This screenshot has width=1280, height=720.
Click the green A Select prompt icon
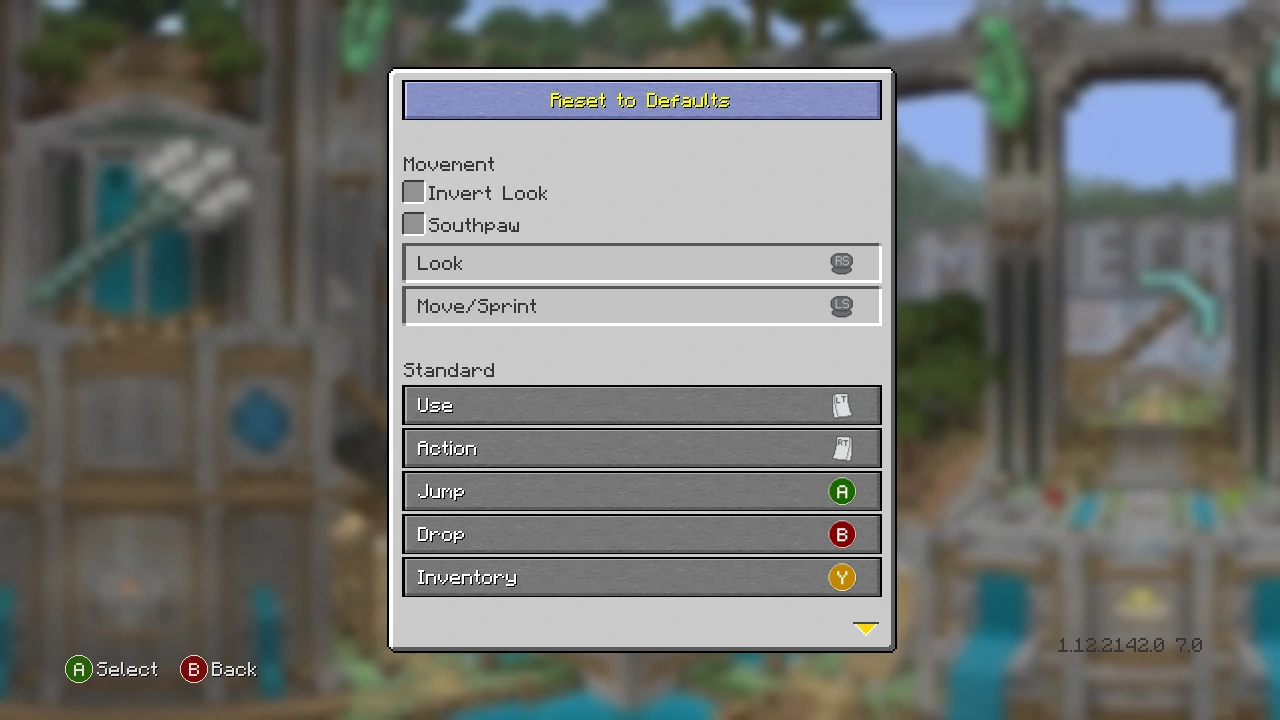78,669
